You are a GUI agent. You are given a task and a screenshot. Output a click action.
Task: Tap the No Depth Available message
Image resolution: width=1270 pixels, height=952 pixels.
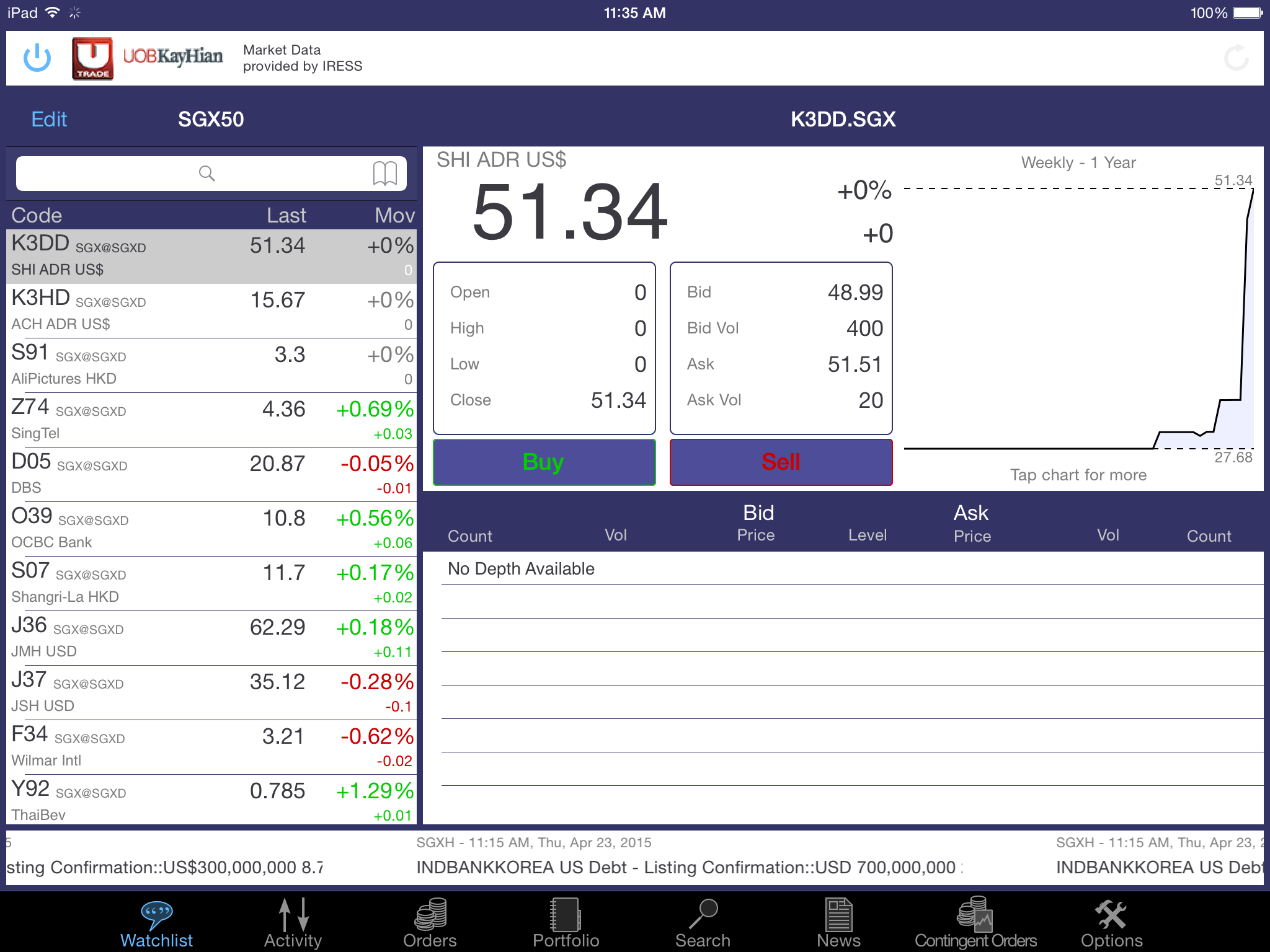[x=521, y=568]
